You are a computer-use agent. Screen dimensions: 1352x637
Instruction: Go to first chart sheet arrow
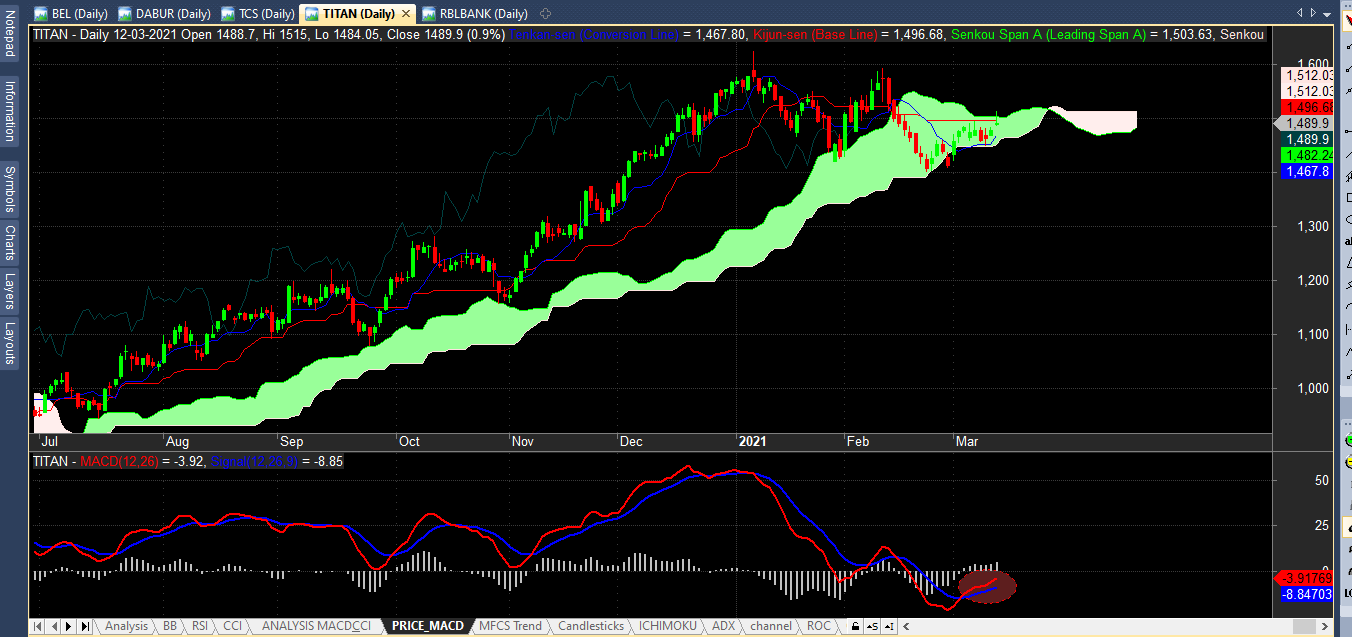(x=38, y=626)
